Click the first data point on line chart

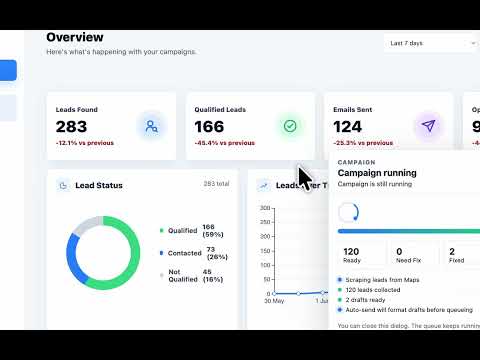274,294
